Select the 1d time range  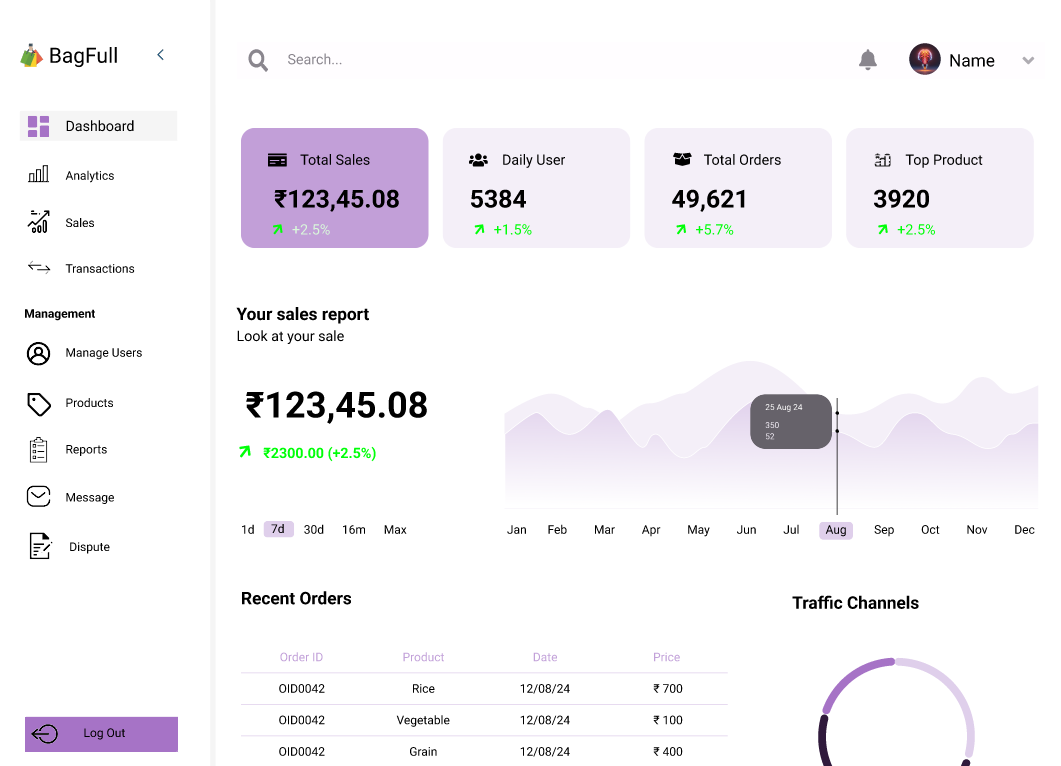pyautogui.click(x=248, y=530)
